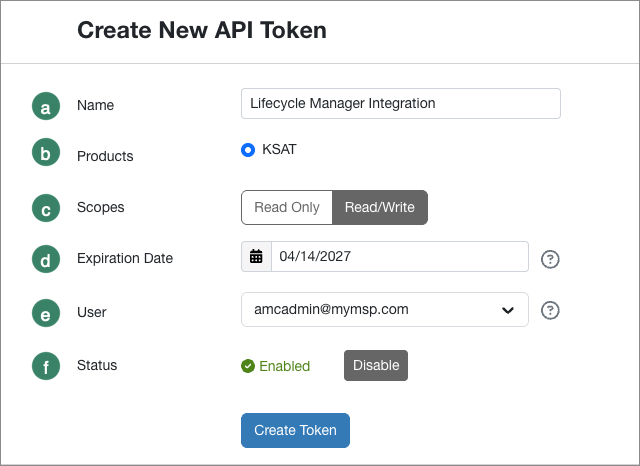Click the calendar icon beside Expiration Date
Image resolution: width=640 pixels, height=466 pixels.
click(256, 256)
